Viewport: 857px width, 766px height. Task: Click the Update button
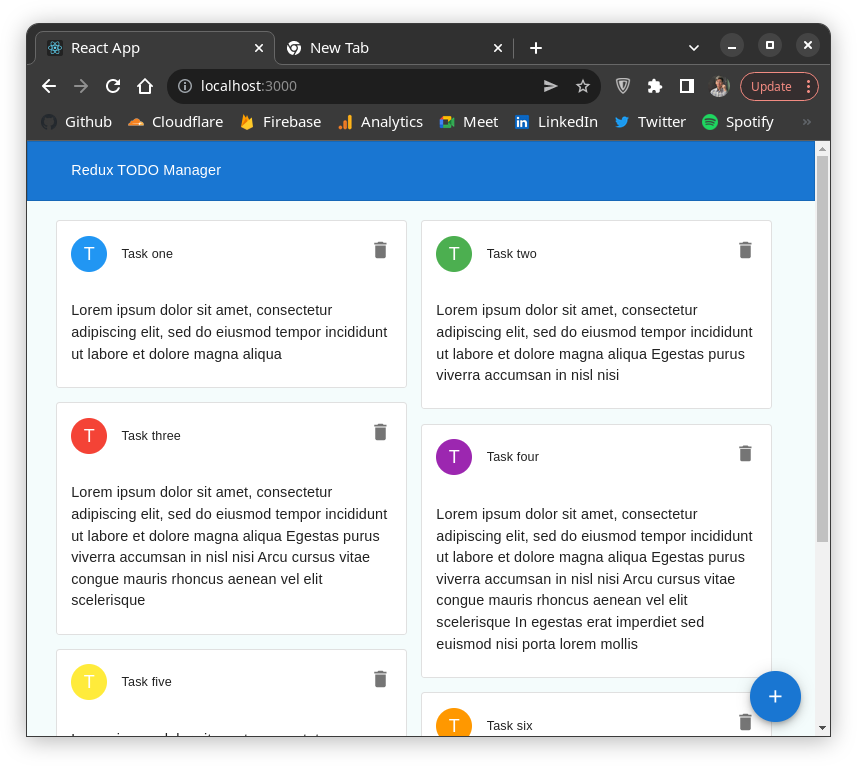coord(771,86)
